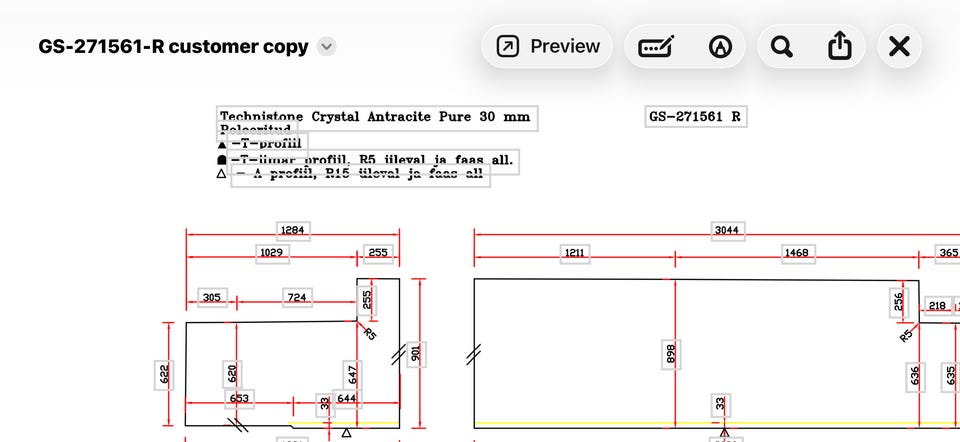Expand the document title dropdown chevron
The height and width of the screenshot is (442, 960).
point(327,47)
